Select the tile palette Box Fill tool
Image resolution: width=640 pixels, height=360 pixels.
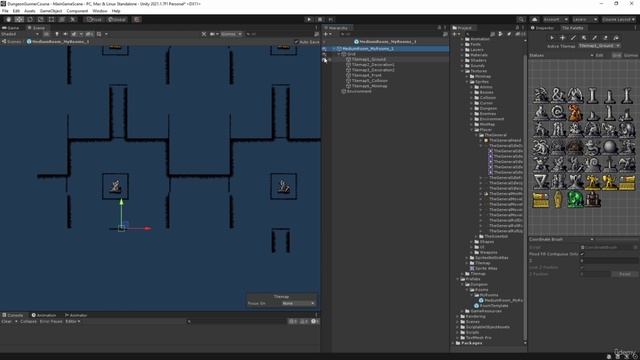(x=584, y=38)
